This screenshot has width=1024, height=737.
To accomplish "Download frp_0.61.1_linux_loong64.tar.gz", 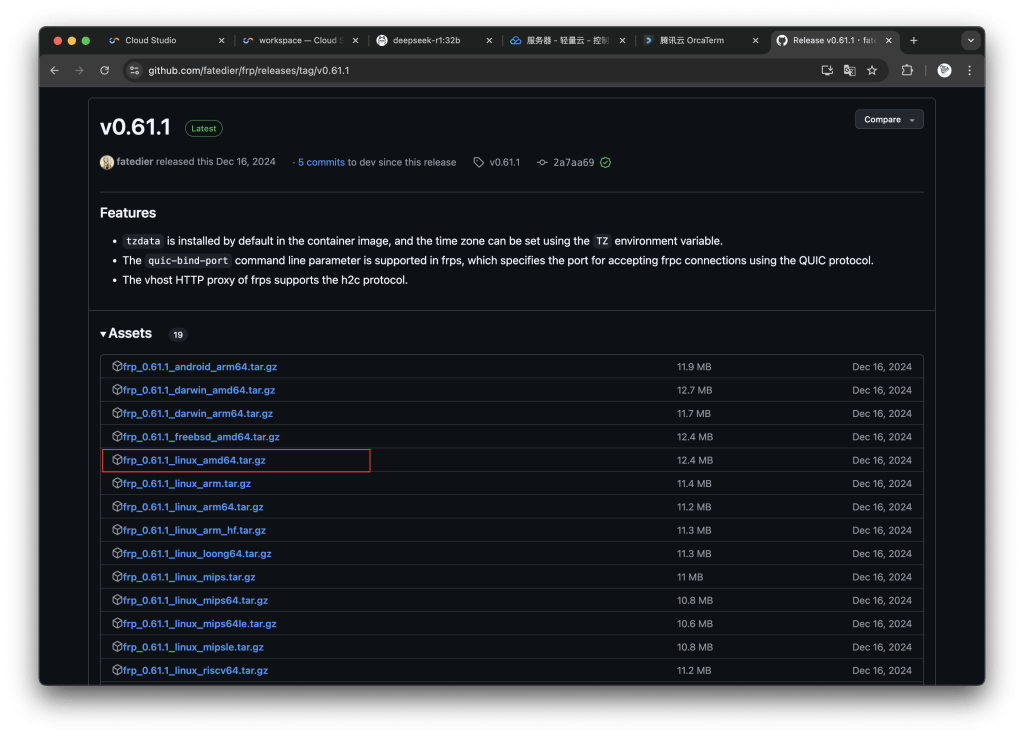I will tap(197, 554).
